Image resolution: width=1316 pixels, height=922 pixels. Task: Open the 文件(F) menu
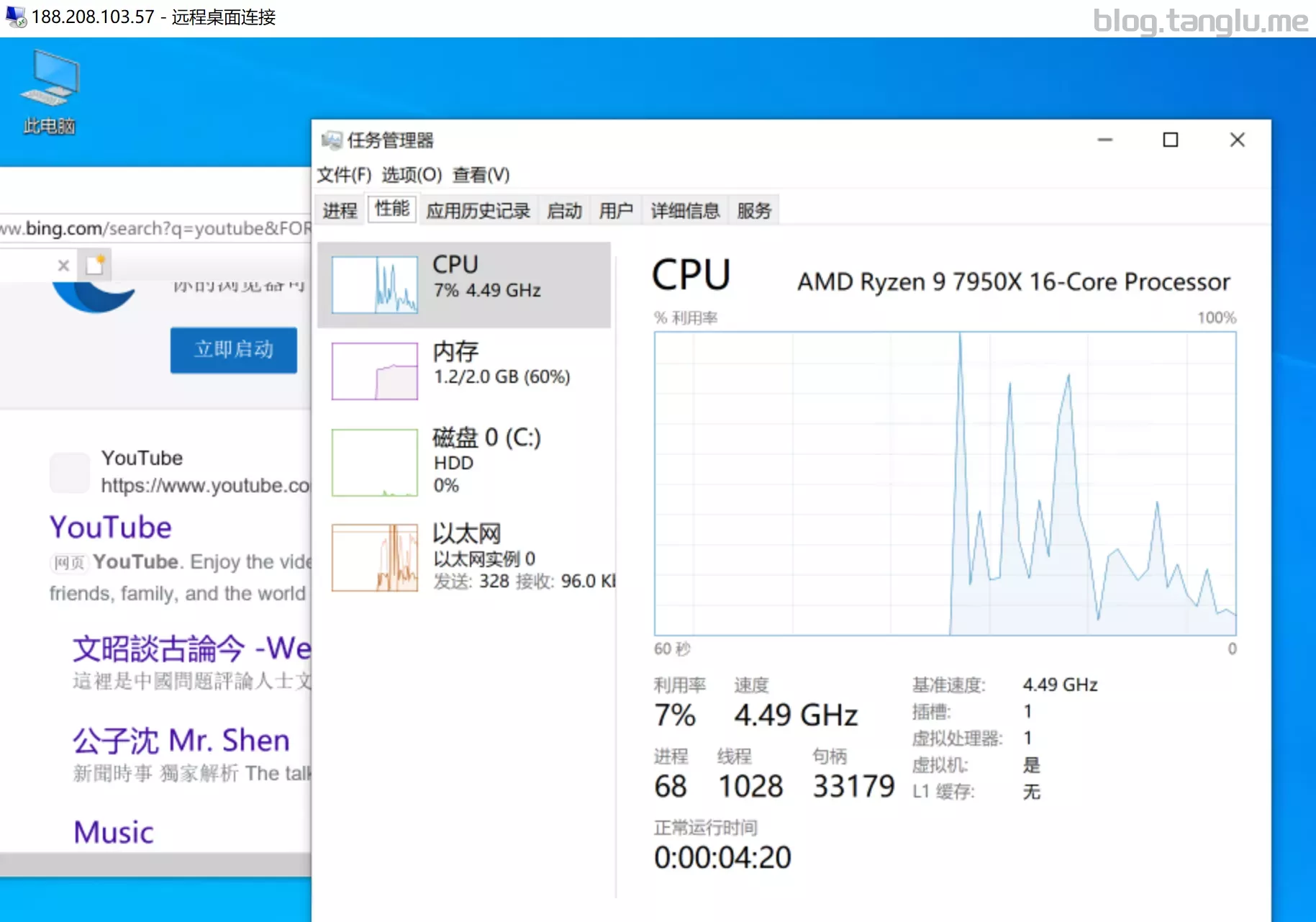coord(344,175)
